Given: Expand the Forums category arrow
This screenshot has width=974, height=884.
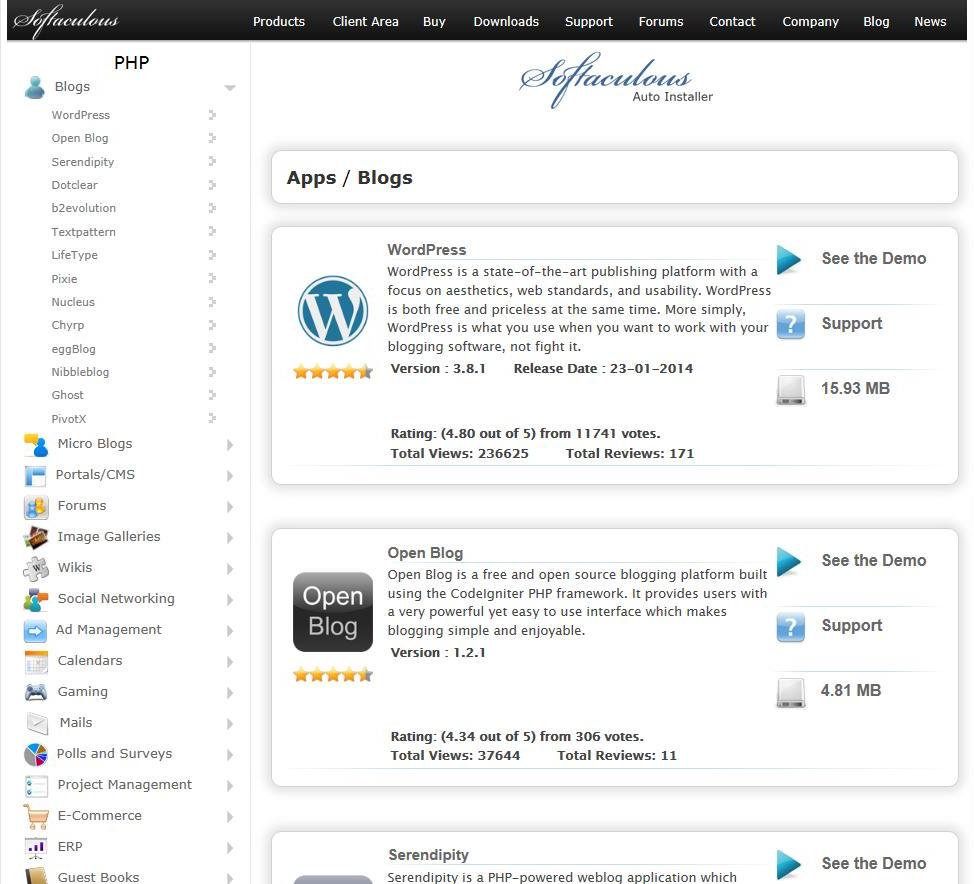Looking at the screenshot, I should [x=230, y=507].
